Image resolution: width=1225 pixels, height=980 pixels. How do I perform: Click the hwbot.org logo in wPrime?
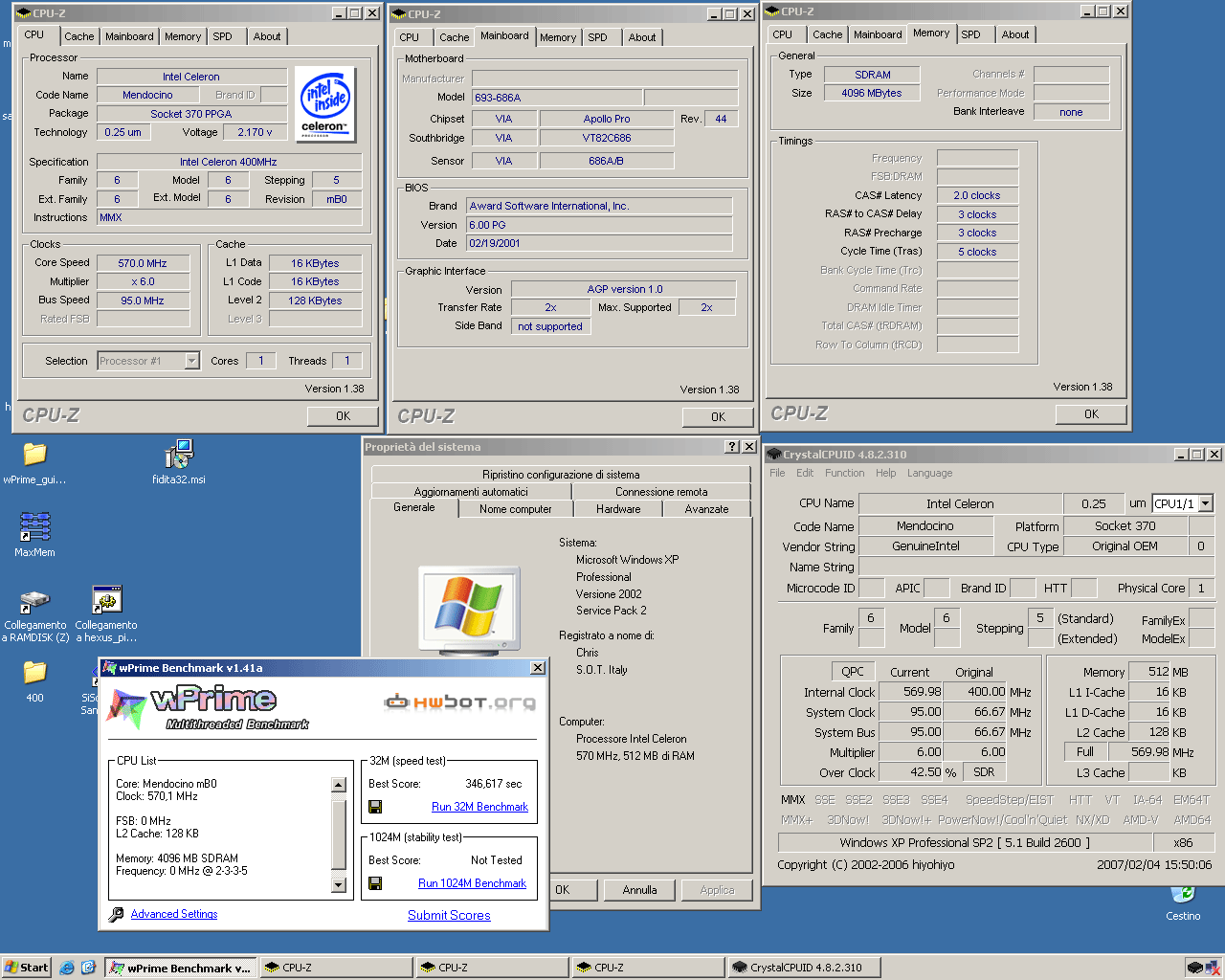pyautogui.click(x=459, y=702)
